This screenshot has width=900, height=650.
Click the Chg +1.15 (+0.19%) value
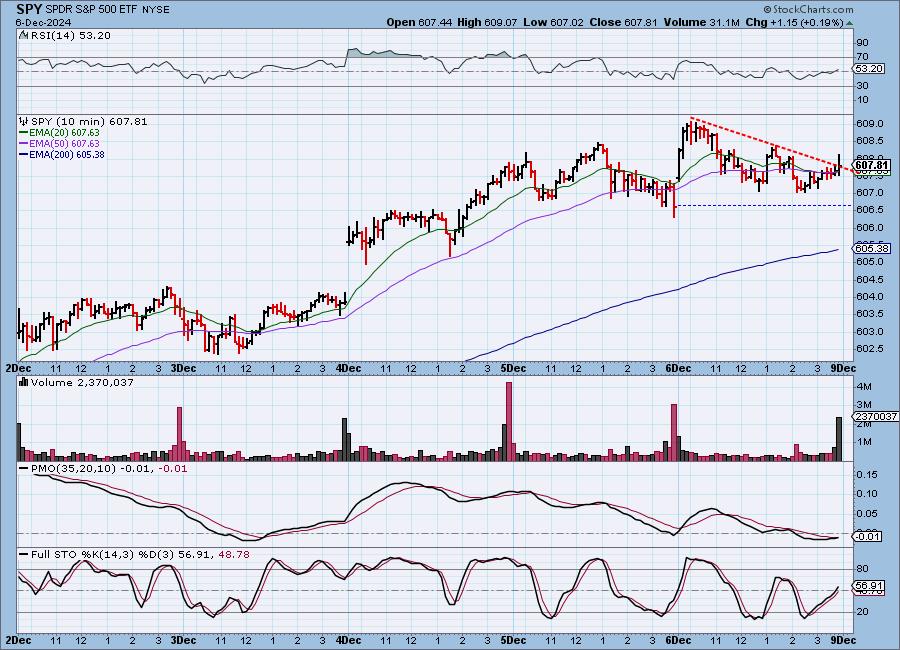(794, 22)
